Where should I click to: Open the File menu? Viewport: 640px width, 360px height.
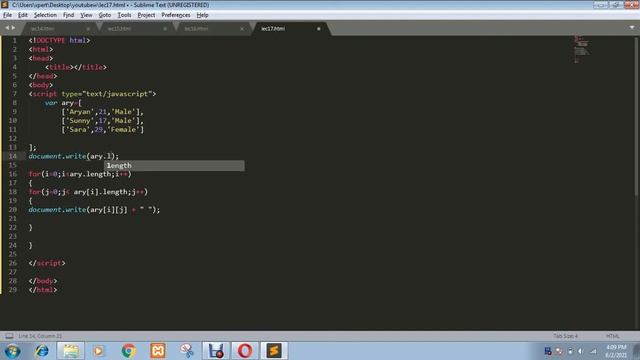7,15
